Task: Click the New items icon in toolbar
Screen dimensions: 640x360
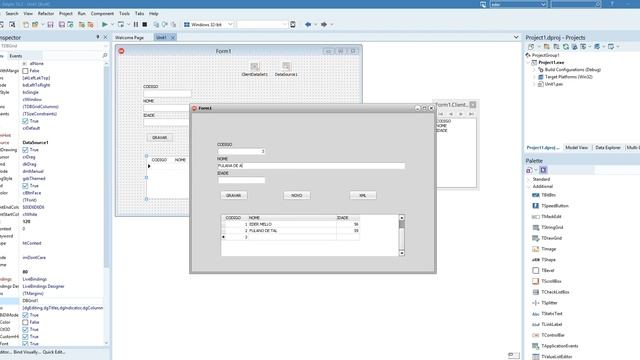Action: [26, 24]
